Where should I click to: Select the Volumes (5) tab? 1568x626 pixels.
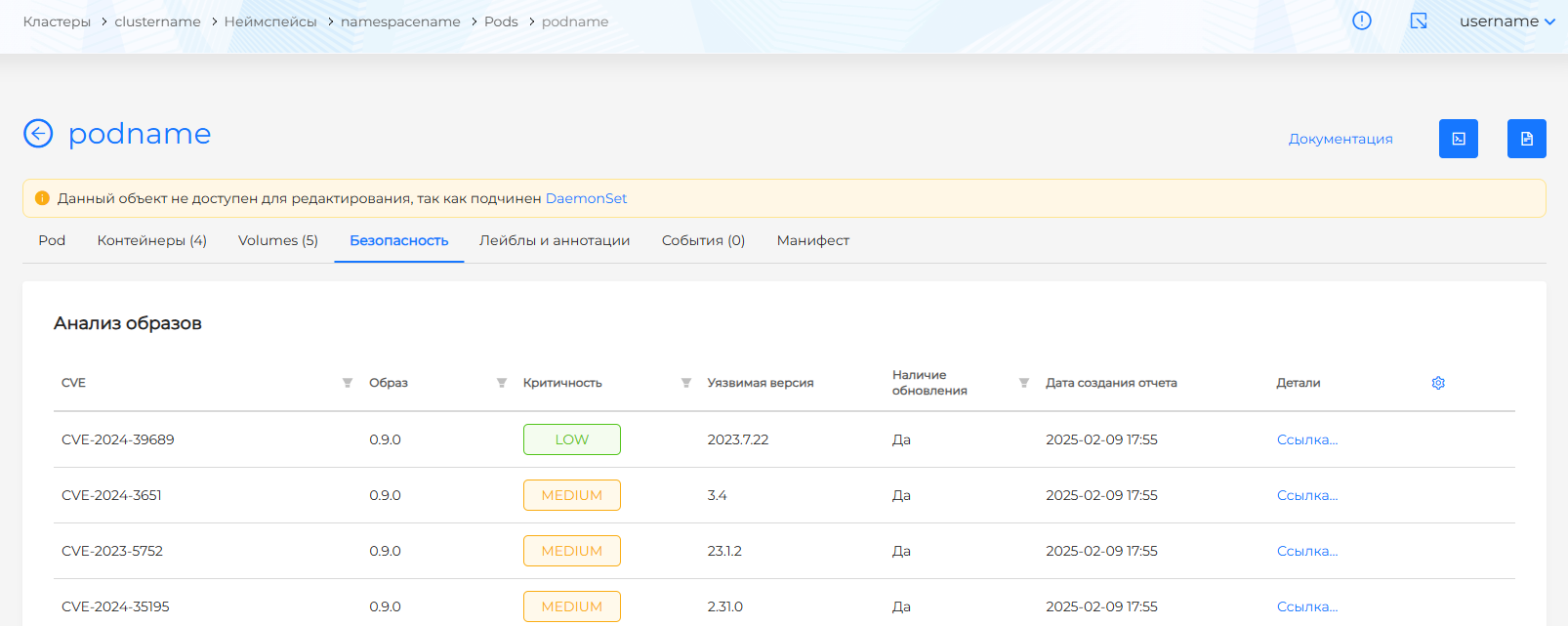(x=278, y=240)
